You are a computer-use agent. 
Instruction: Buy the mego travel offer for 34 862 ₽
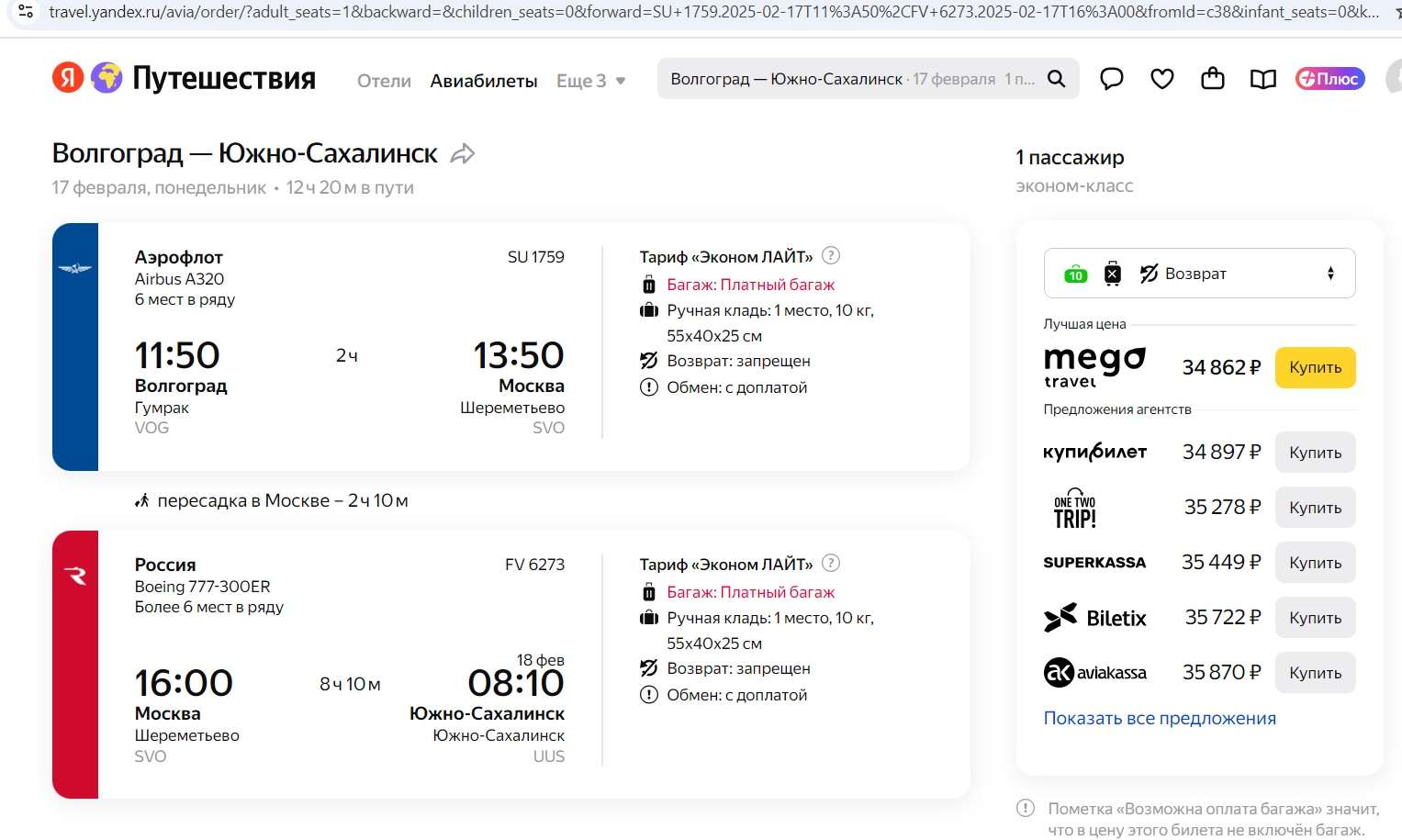pos(1315,367)
